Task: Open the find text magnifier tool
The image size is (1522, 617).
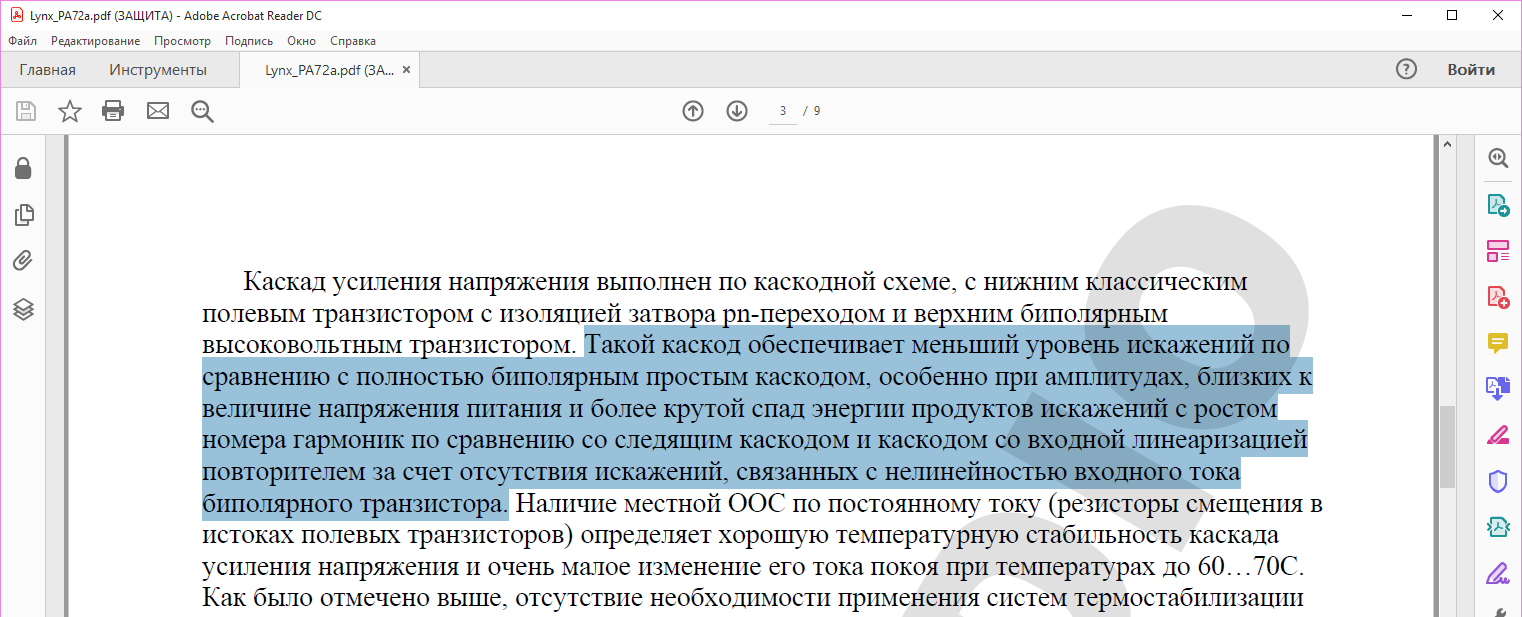Action: point(203,111)
